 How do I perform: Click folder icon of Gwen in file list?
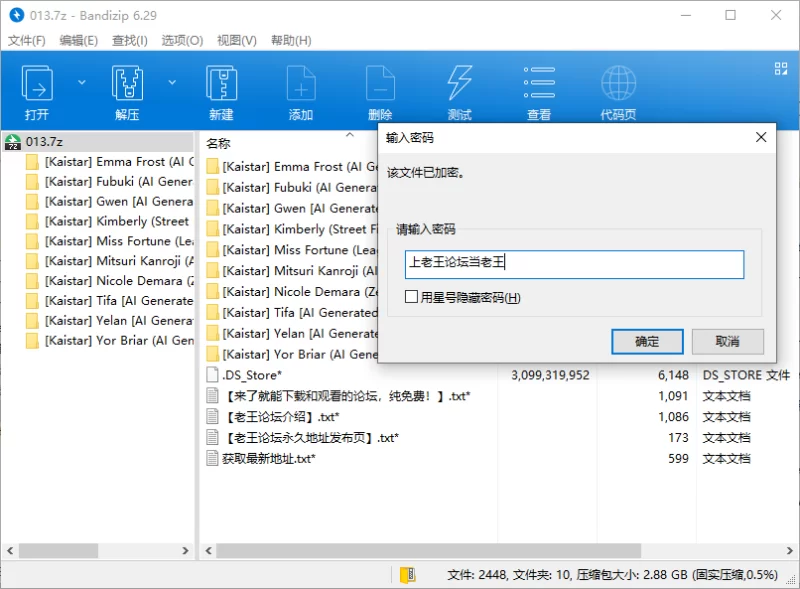point(212,209)
